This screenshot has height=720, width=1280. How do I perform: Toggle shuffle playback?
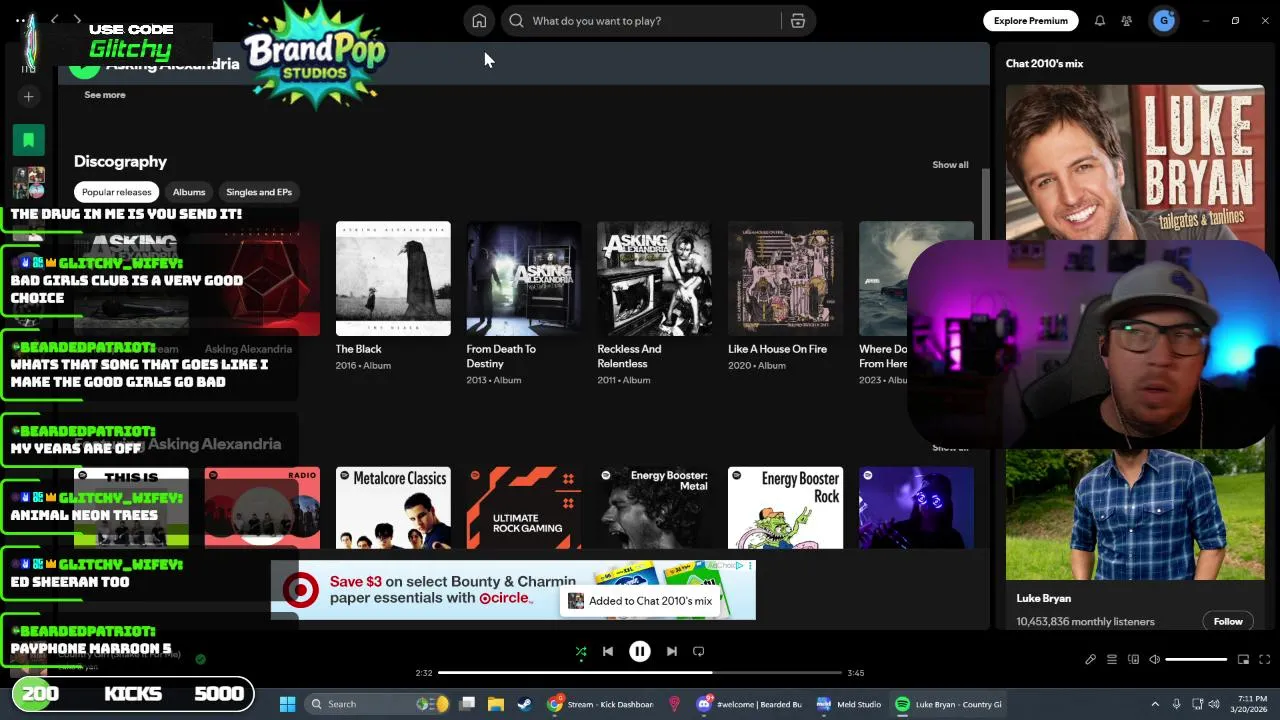[581, 652]
